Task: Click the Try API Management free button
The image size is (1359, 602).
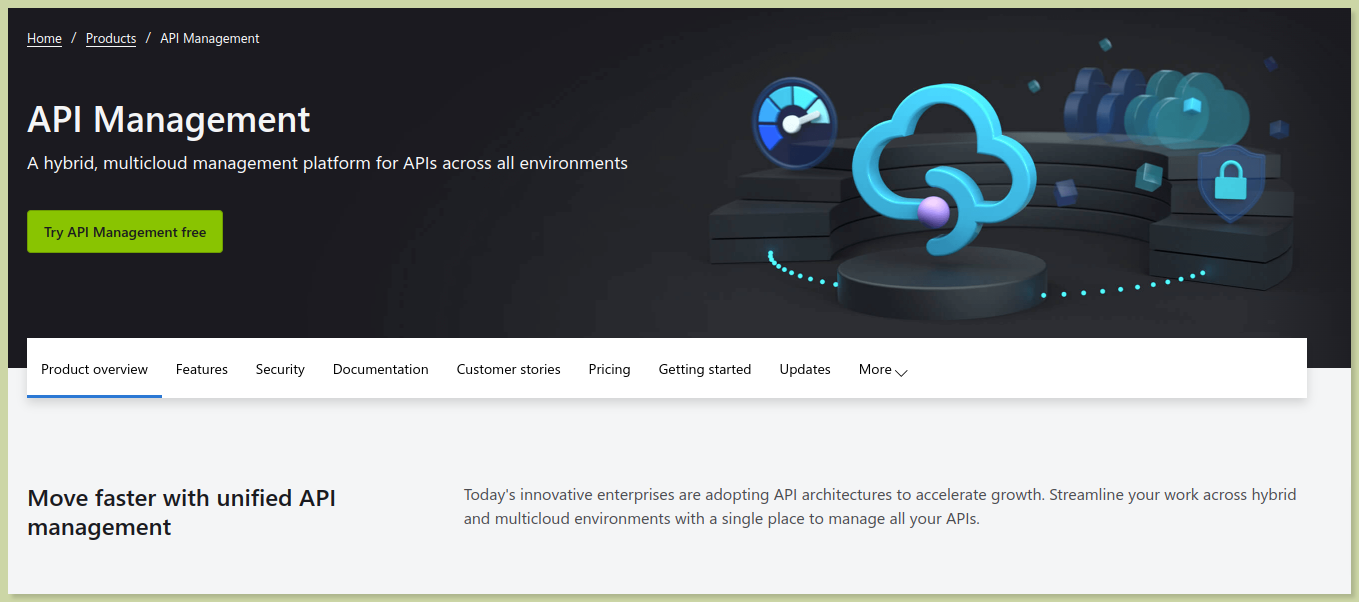Action: pos(125,232)
